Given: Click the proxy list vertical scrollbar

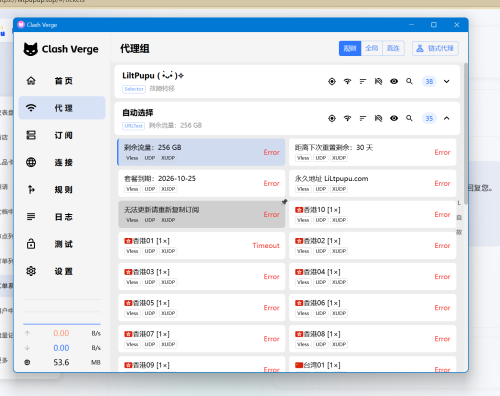Looking at the screenshot, I should tap(465, 133).
